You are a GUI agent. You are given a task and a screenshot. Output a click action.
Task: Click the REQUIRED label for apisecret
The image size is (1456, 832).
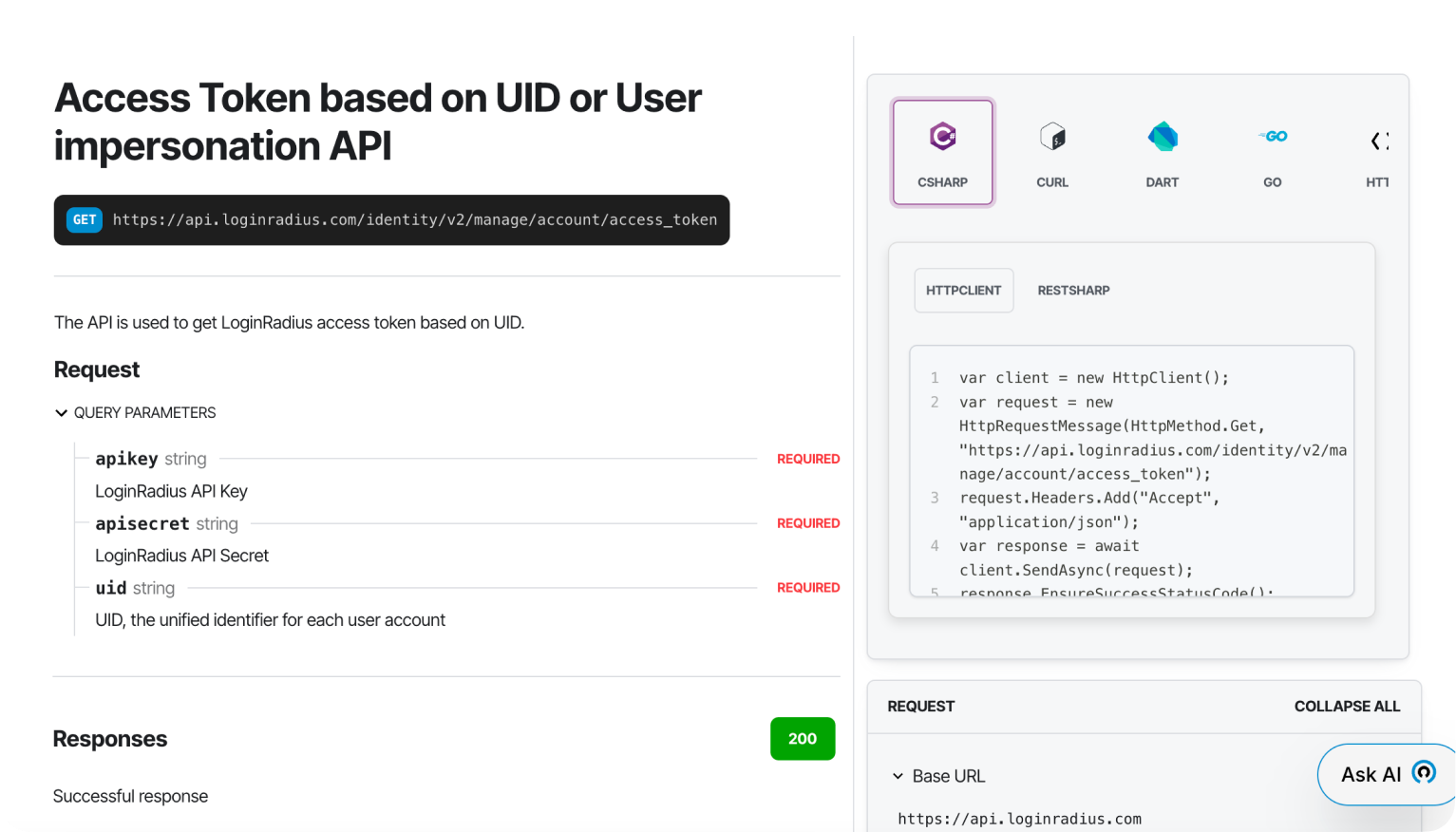tap(808, 523)
